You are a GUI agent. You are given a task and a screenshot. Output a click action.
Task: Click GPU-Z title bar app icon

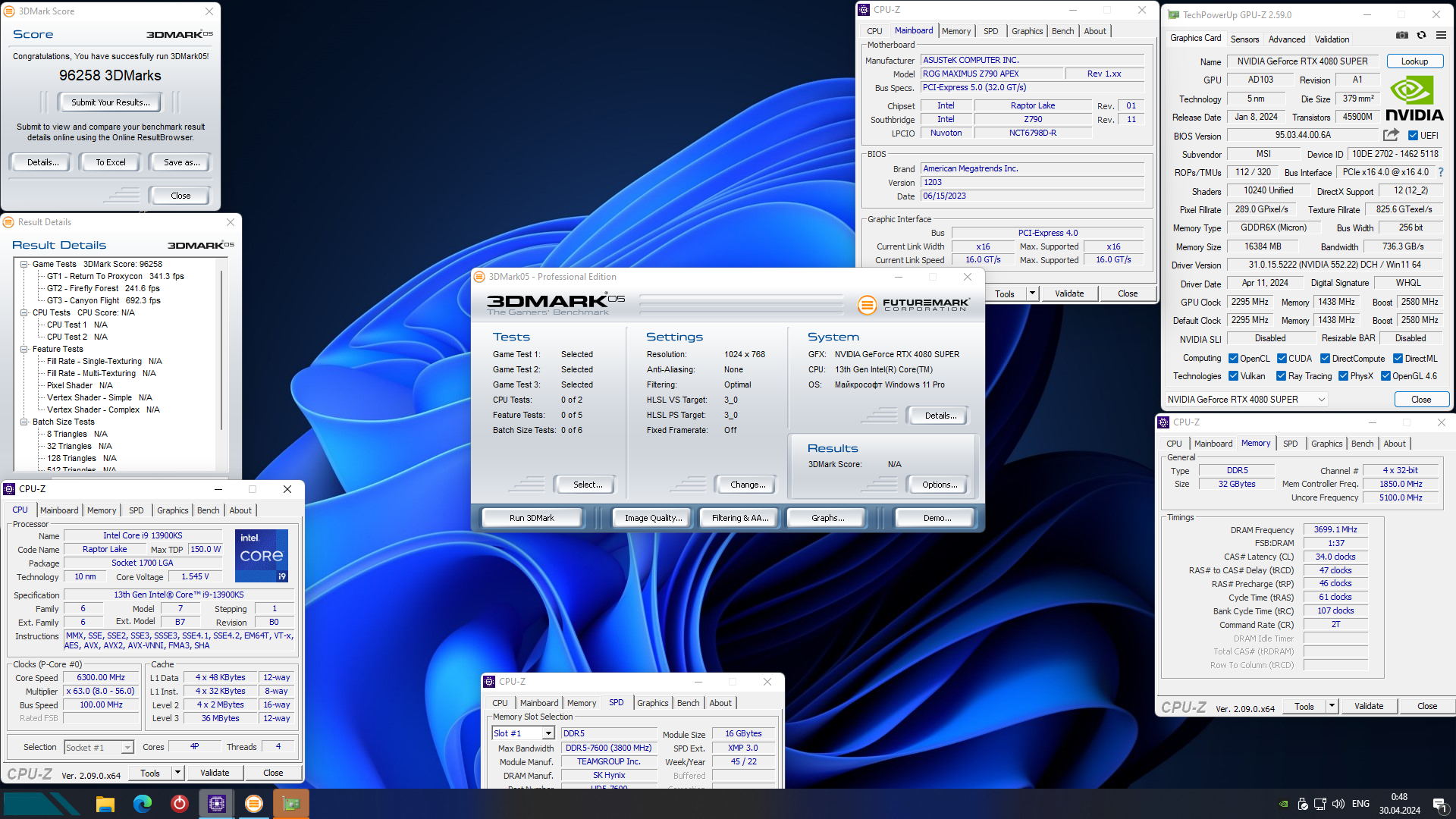coord(1173,14)
